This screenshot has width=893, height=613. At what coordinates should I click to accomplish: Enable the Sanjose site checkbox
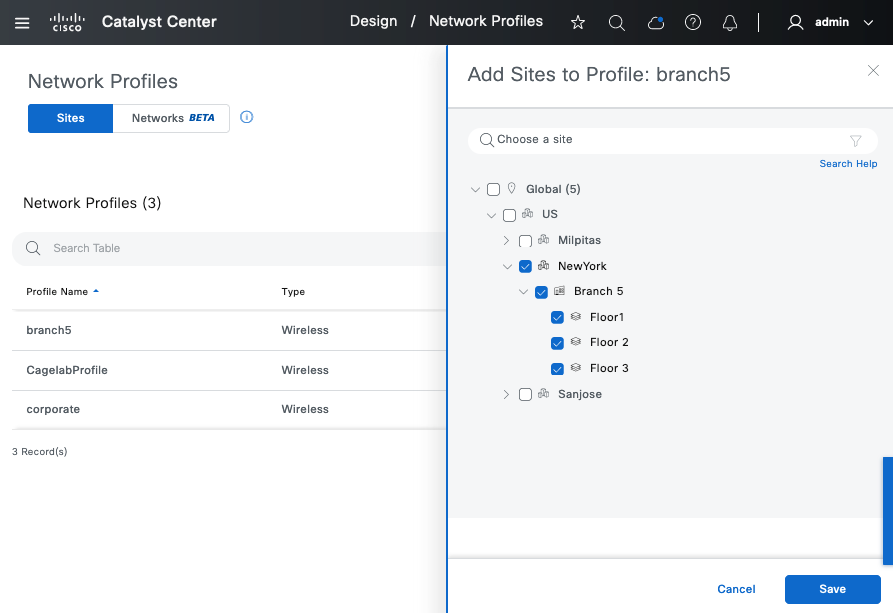click(526, 395)
